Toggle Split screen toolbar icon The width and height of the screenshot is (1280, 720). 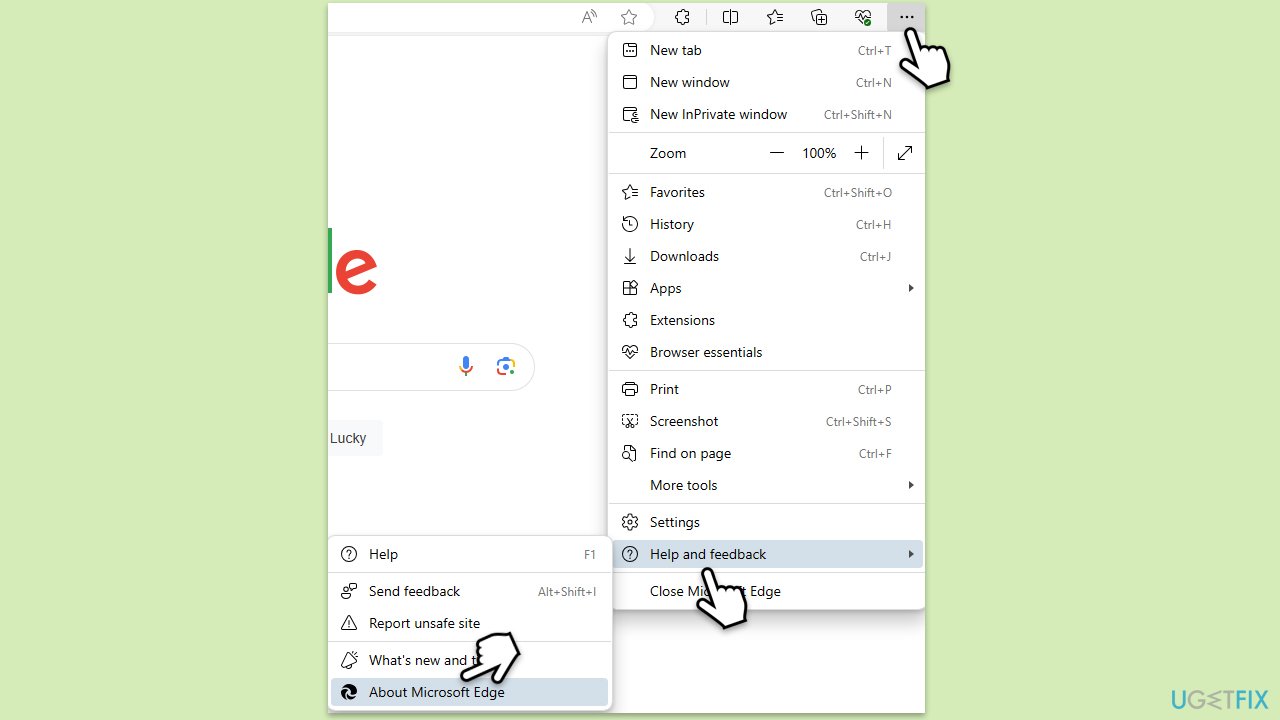[x=731, y=17]
